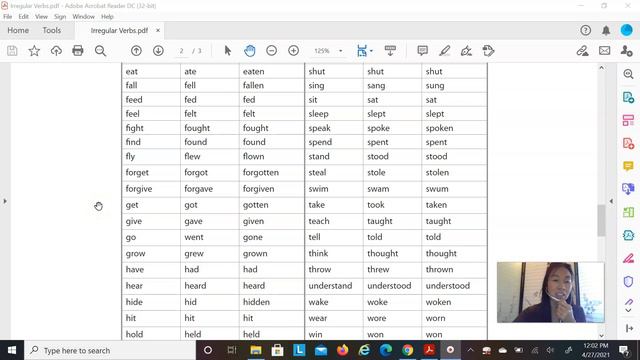Choose the Selection arrow tool
The image size is (640, 360).
(x=228, y=51)
